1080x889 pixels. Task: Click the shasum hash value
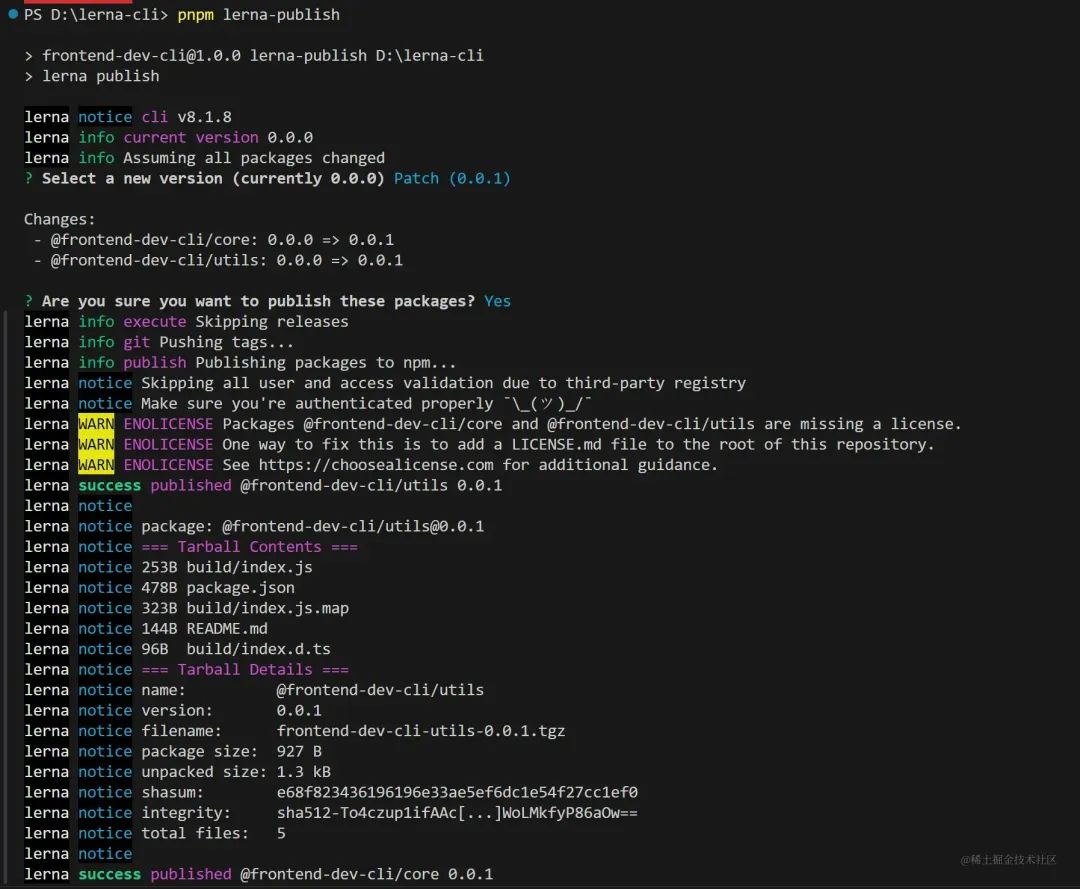pos(457,793)
